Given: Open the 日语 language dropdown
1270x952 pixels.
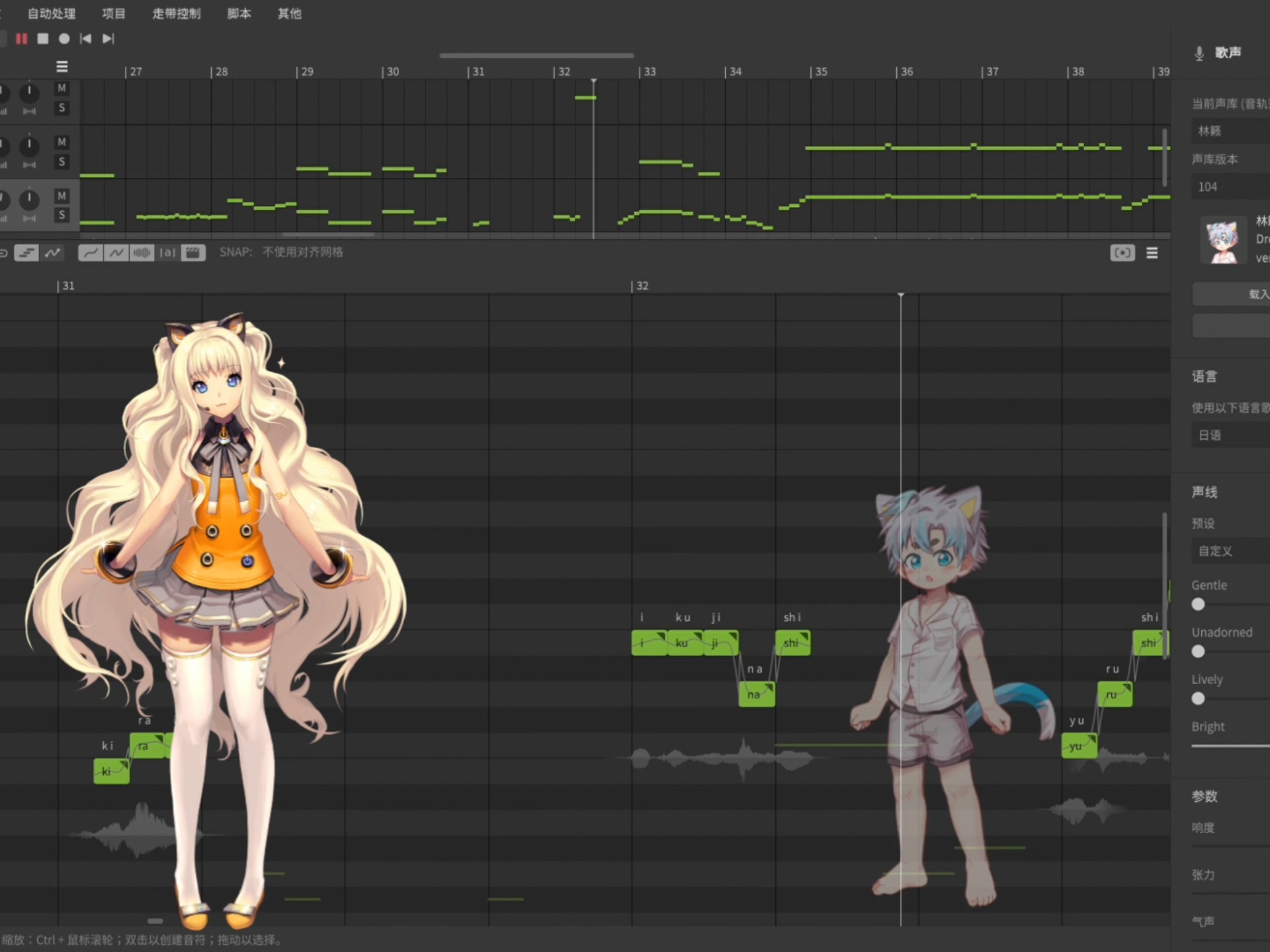Looking at the screenshot, I should [1231, 435].
